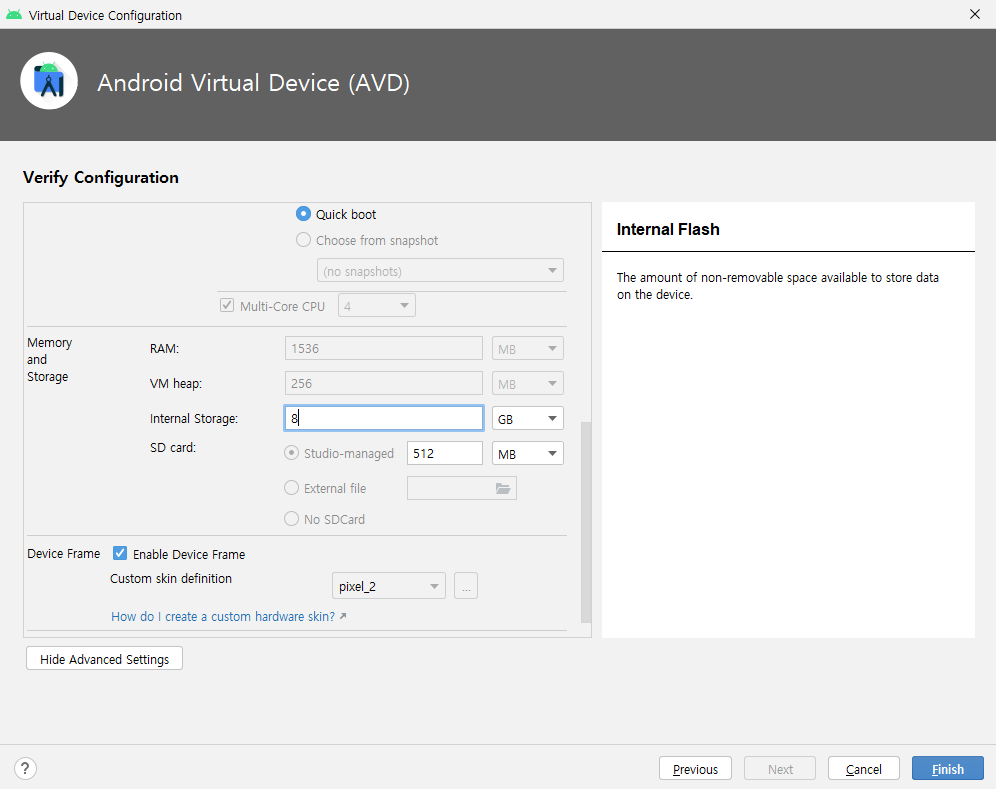
Task: Select the Quick boot radio button
Action: [x=303, y=214]
